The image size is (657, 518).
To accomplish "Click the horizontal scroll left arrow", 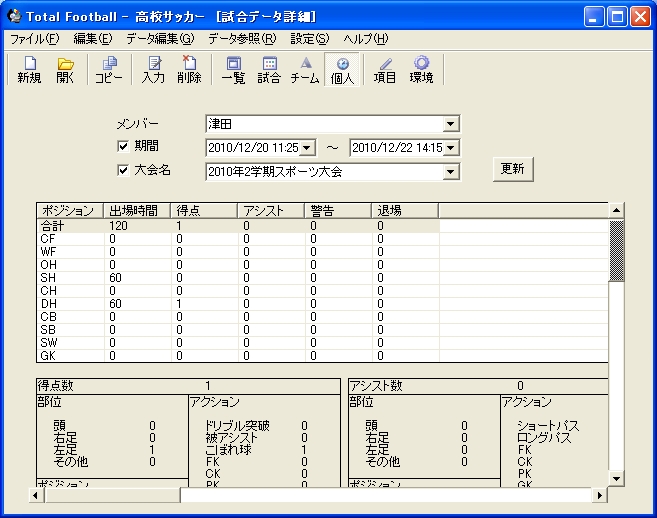I will pos(36,495).
